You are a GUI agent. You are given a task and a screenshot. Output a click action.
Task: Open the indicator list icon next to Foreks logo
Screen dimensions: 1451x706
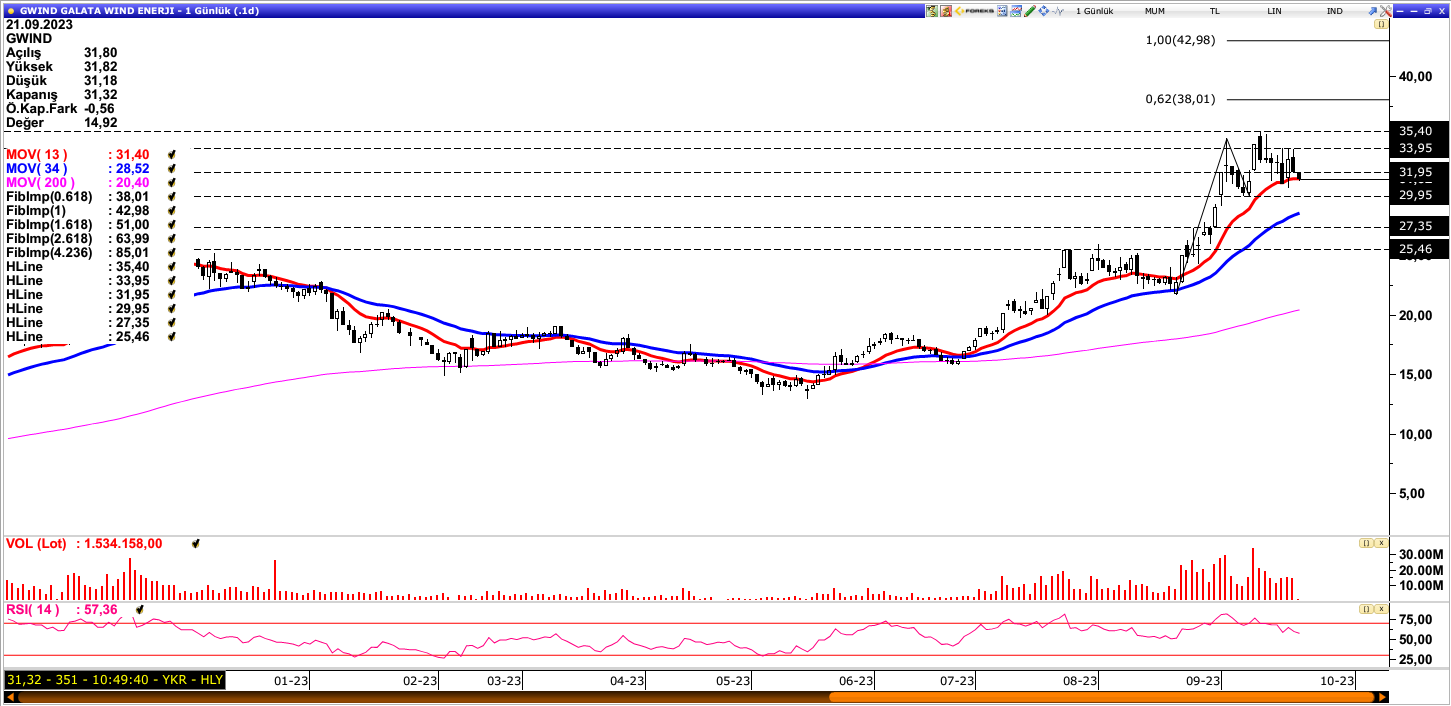pos(1003,10)
